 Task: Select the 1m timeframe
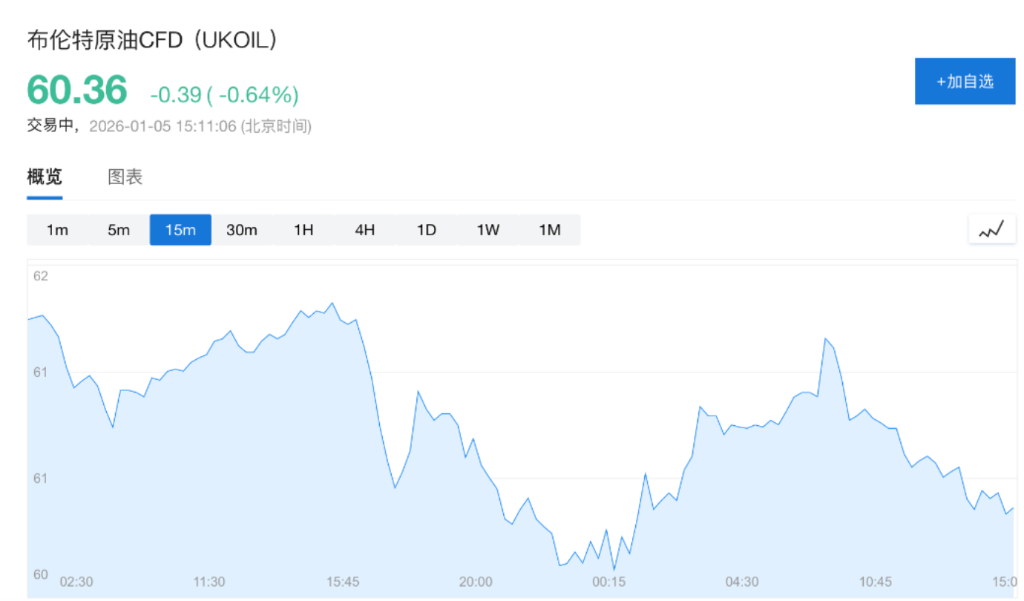click(x=57, y=230)
